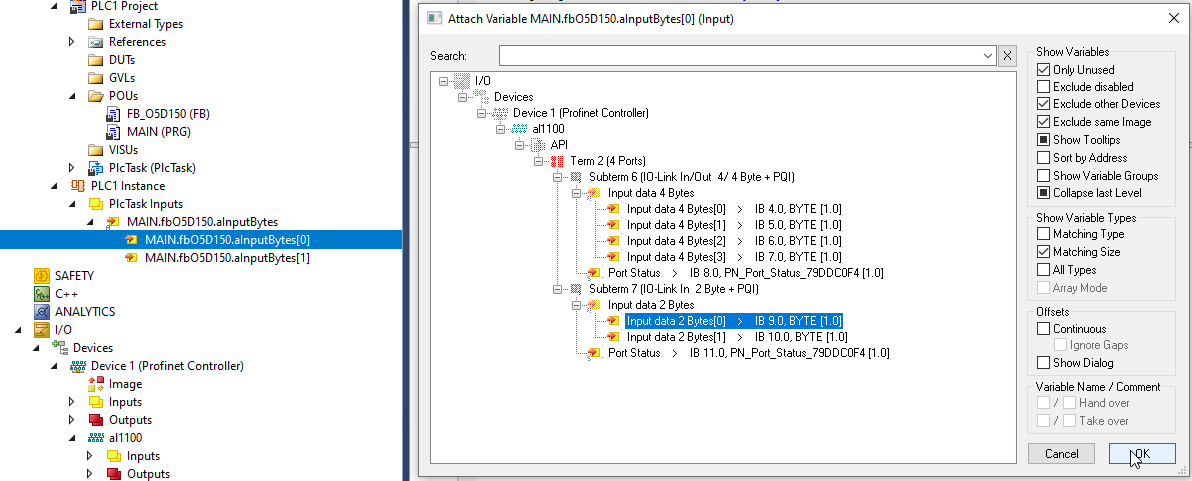Click the Subterm 6 icon in dialog tree

(578, 177)
